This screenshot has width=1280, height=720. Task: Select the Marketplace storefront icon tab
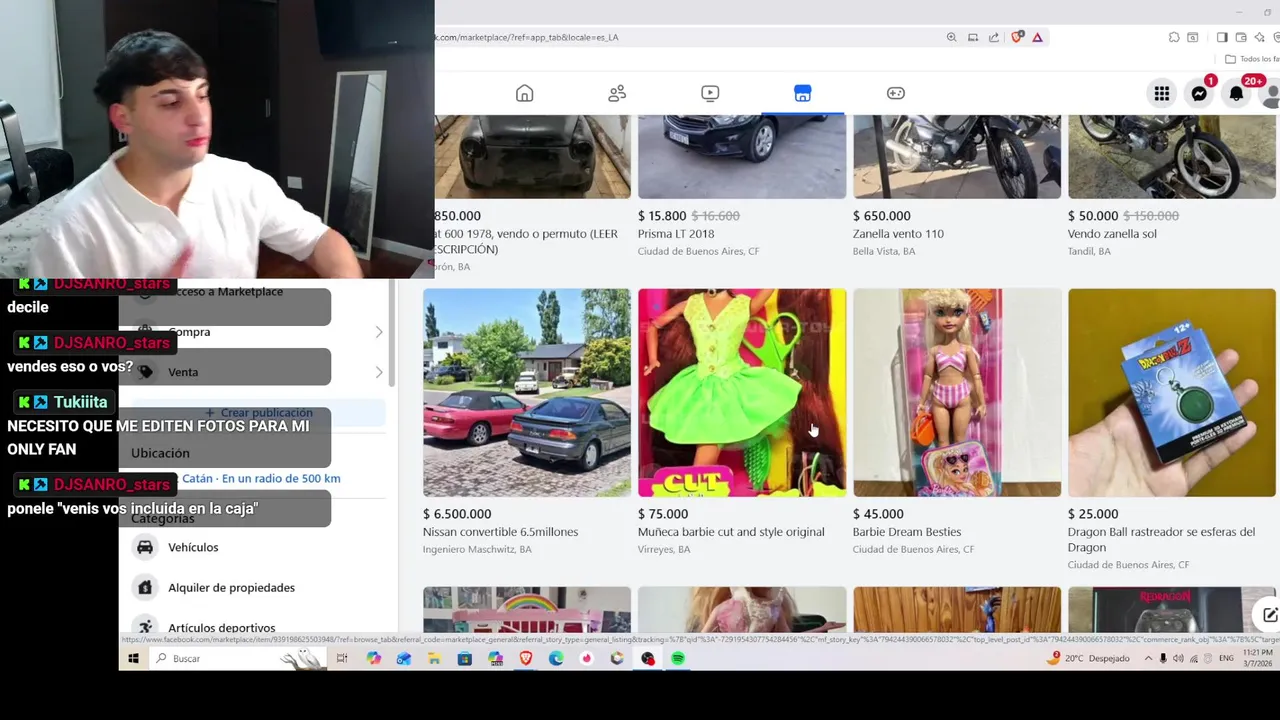(x=802, y=93)
